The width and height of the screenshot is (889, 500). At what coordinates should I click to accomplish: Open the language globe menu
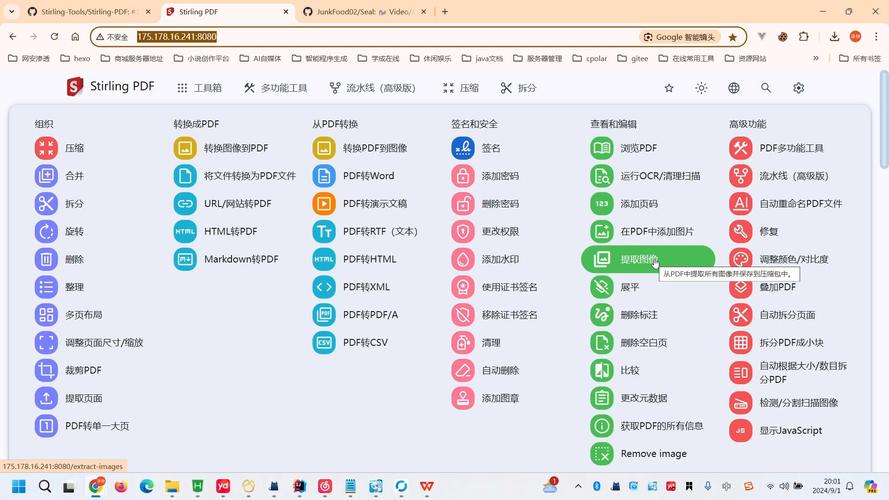[734, 88]
